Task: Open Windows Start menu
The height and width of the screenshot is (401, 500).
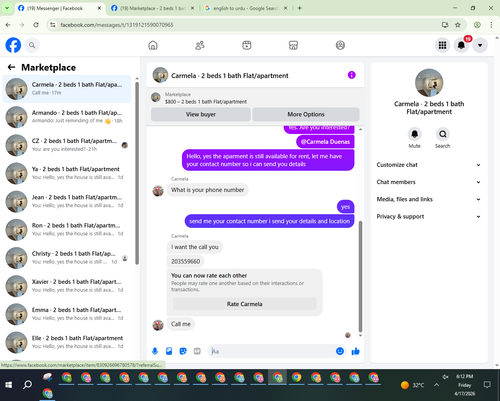Action: pyautogui.click(x=9, y=385)
